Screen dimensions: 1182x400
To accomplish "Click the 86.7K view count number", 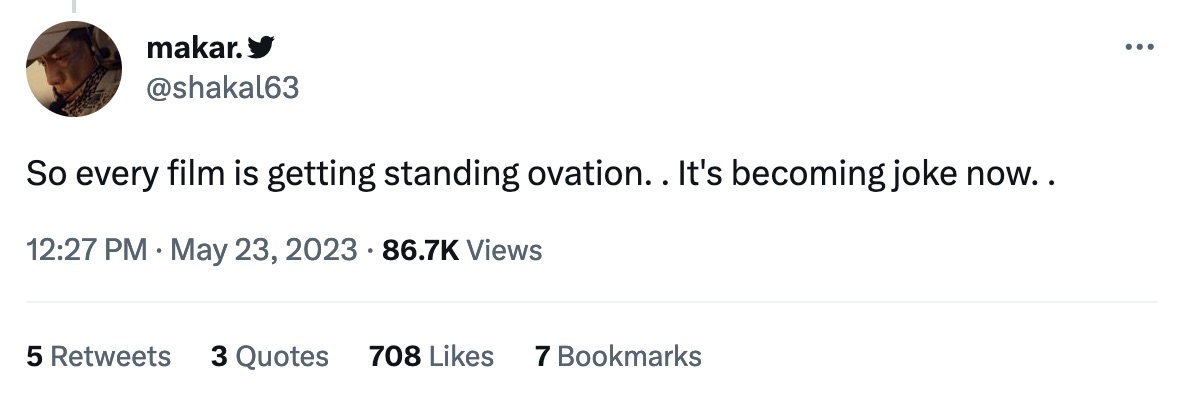I will pyautogui.click(x=420, y=249).
